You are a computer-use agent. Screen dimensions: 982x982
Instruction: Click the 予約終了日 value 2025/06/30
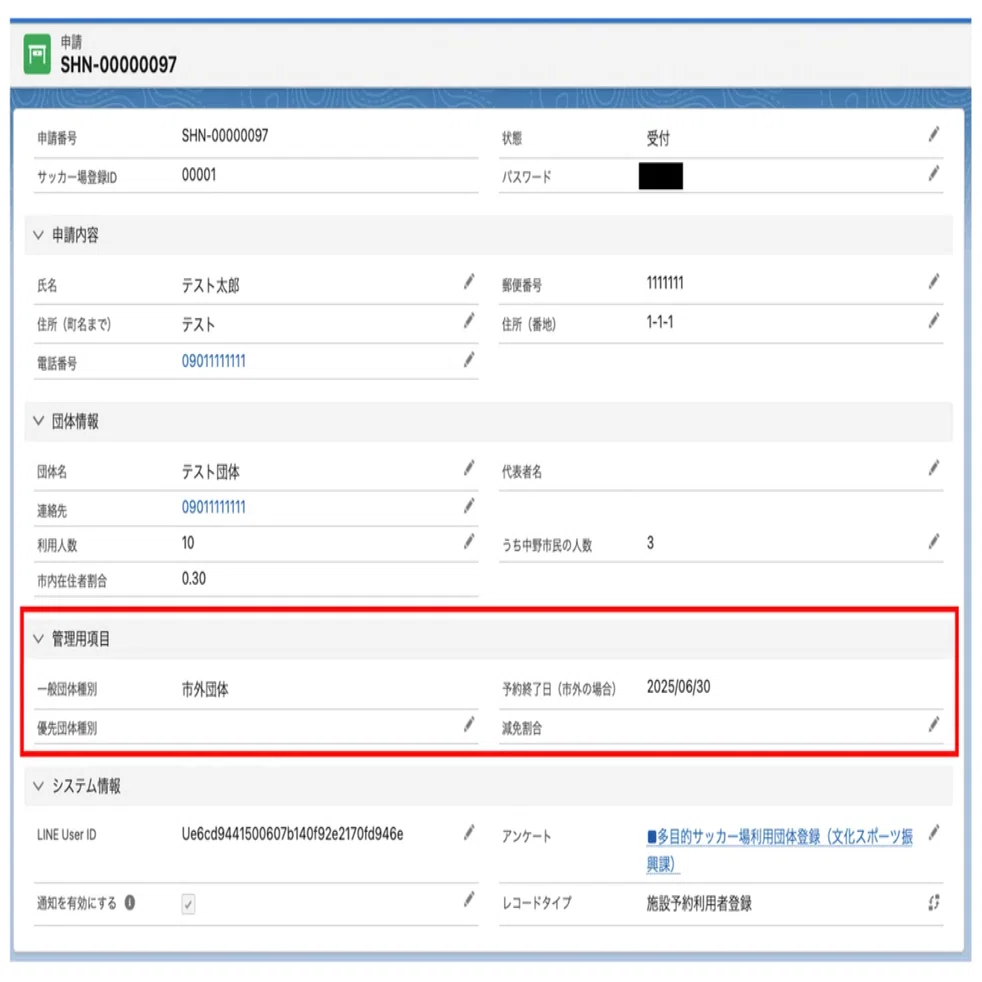678,687
